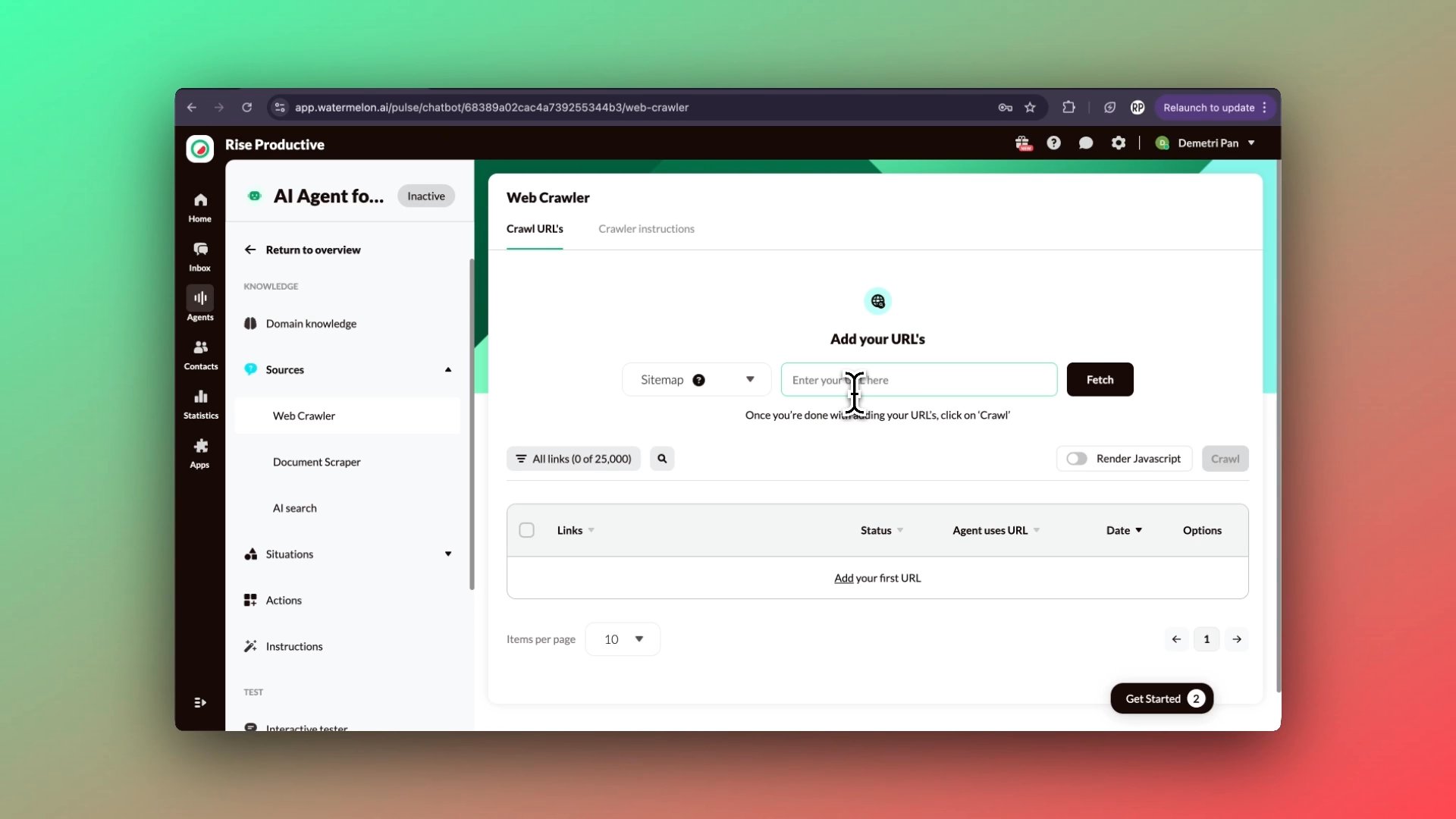Image resolution: width=1456 pixels, height=819 pixels.
Task: Collapse the Sources section
Action: [448, 369]
